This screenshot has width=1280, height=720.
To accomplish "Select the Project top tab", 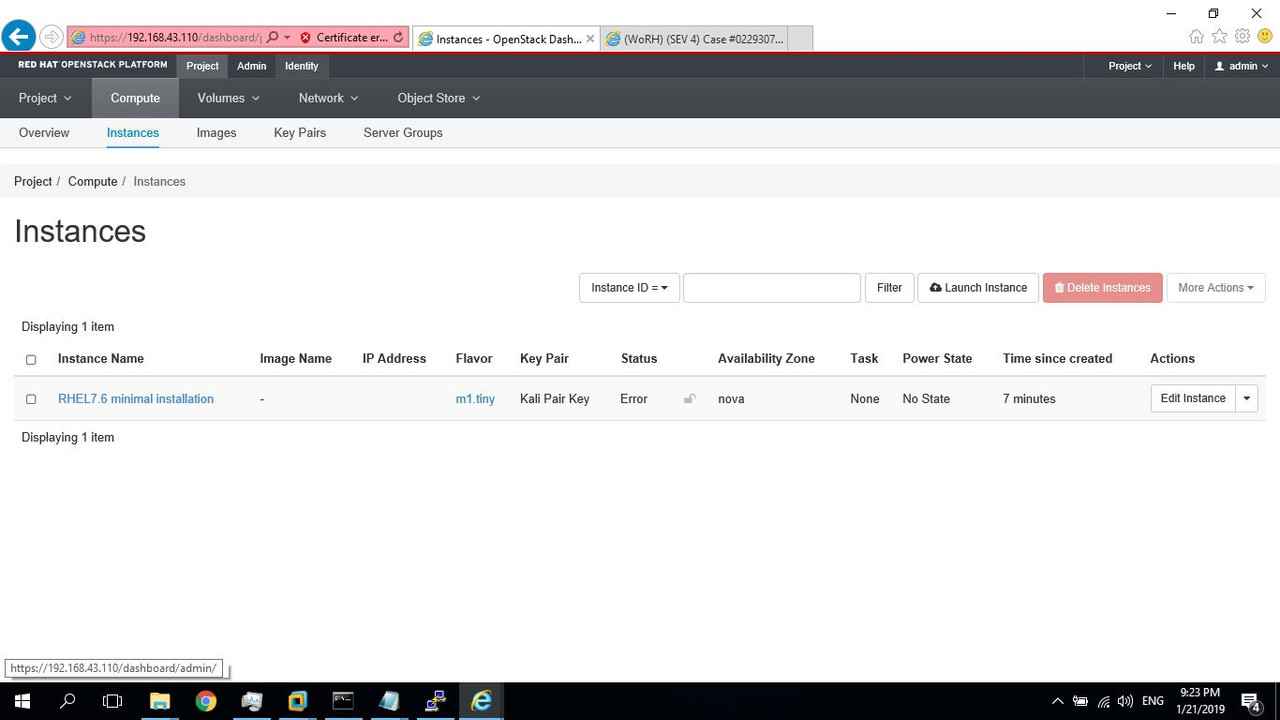I will coord(202,66).
